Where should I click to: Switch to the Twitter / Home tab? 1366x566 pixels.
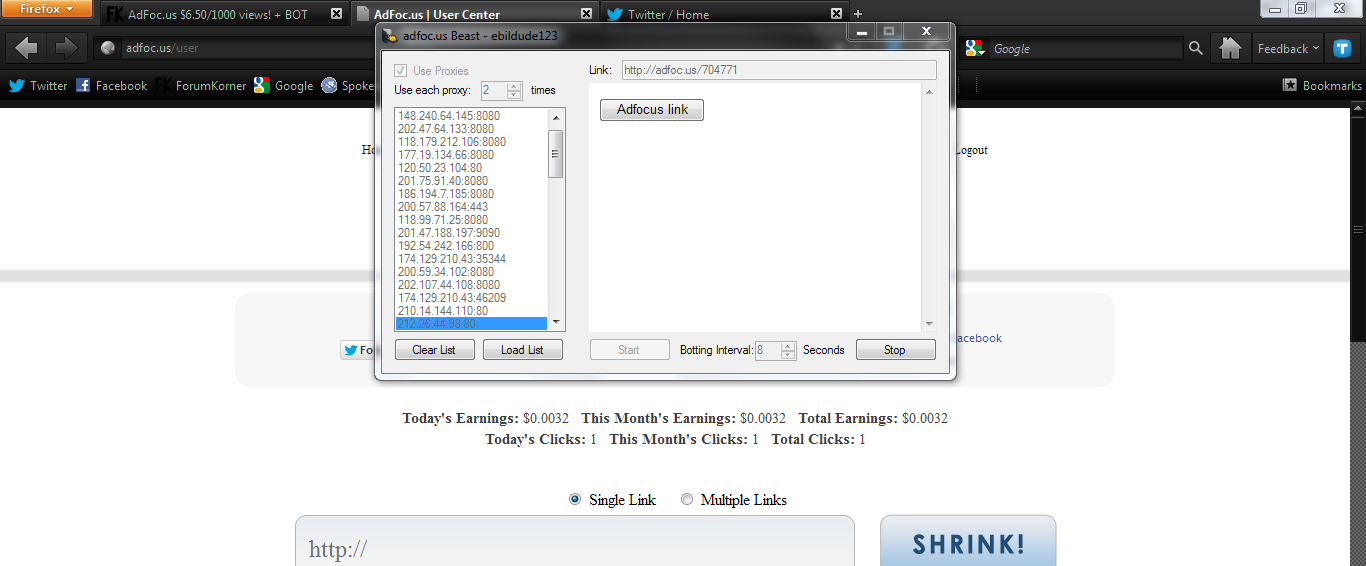(724, 14)
